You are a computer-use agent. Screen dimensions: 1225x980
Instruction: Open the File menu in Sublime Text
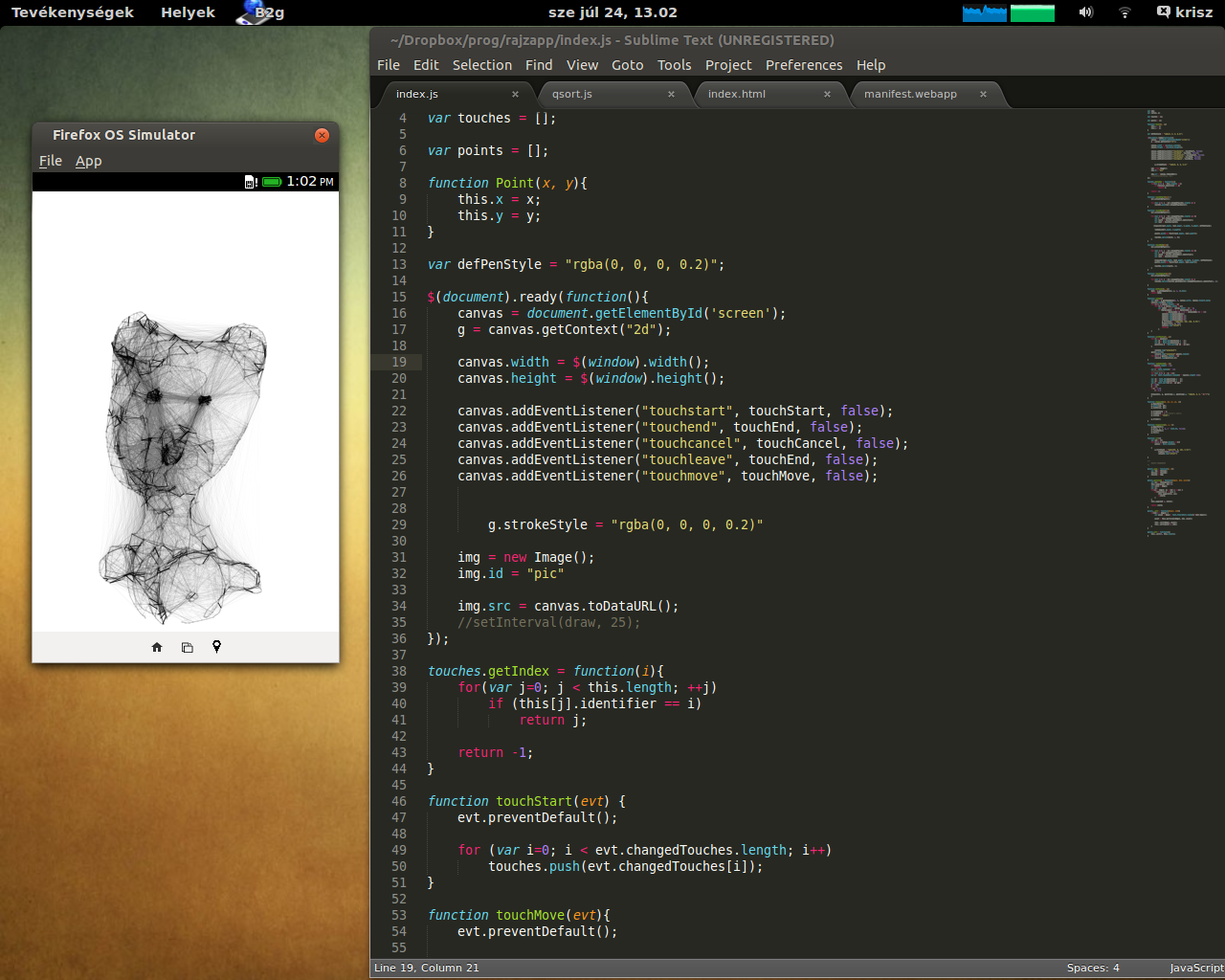(x=389, y=65)
